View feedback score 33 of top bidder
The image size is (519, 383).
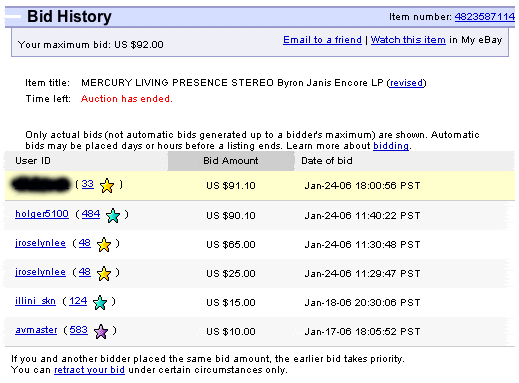[x=88, y=184]
